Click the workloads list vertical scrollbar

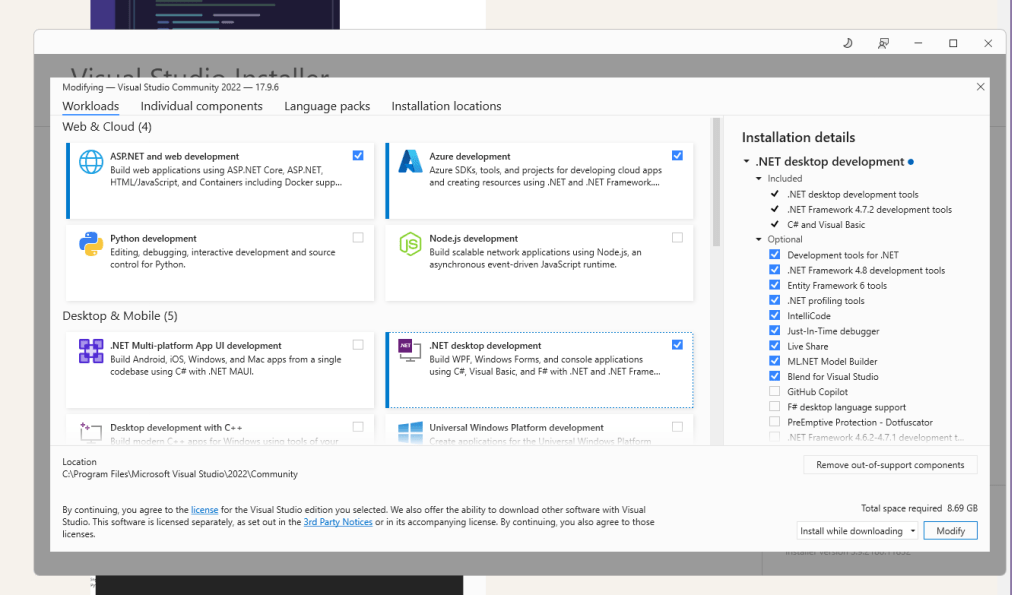pos(716,182)
